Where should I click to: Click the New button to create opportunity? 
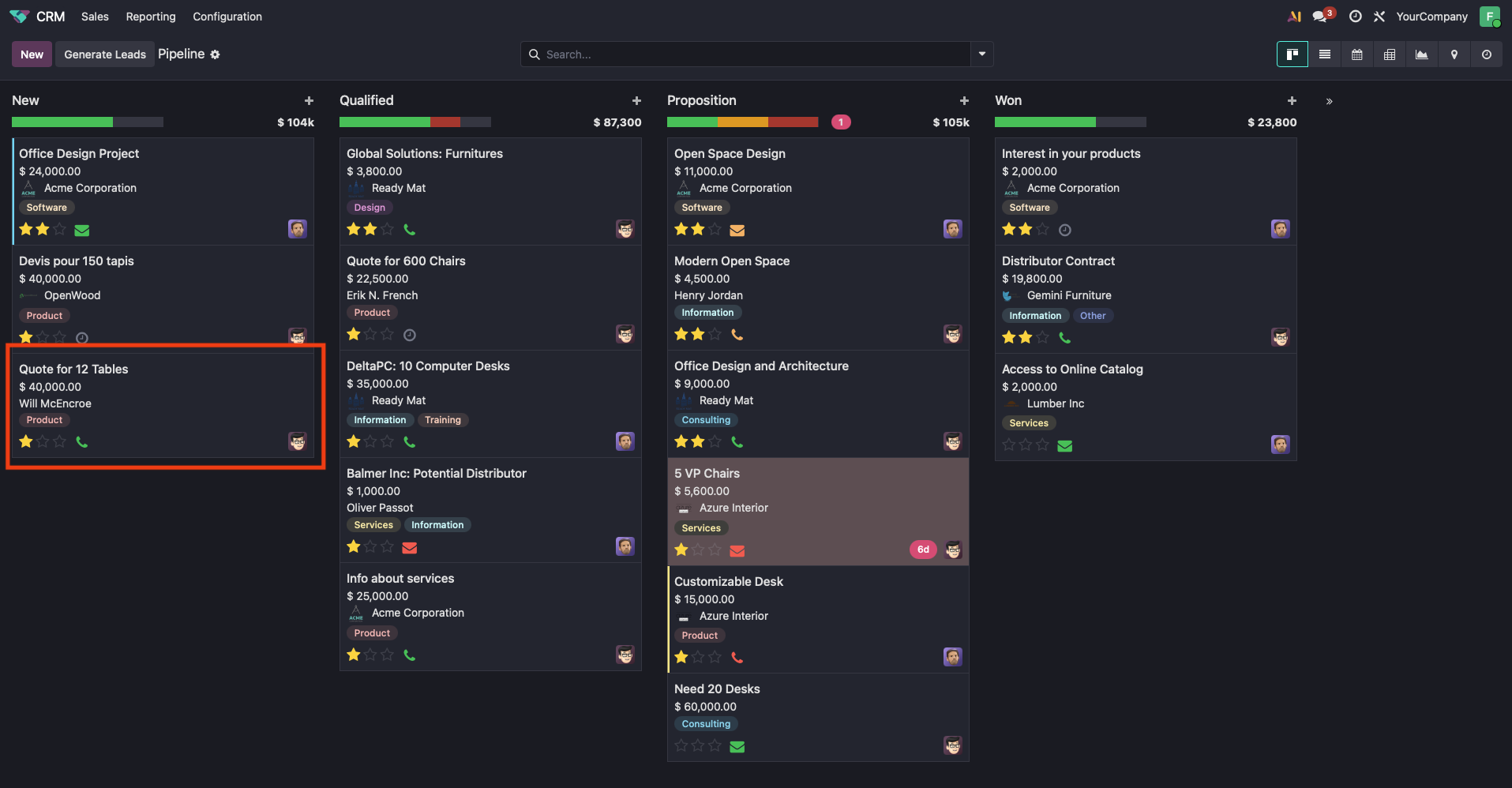(x=32, y=54)
